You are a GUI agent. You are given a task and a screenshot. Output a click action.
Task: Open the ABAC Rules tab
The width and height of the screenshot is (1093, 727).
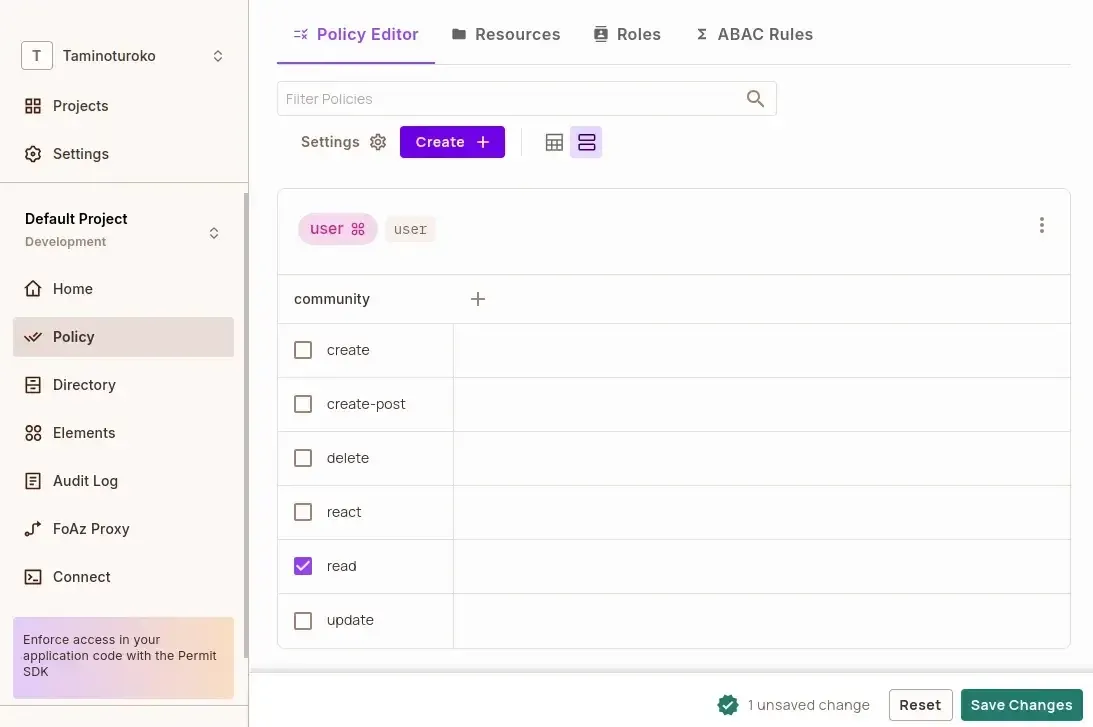754,34
